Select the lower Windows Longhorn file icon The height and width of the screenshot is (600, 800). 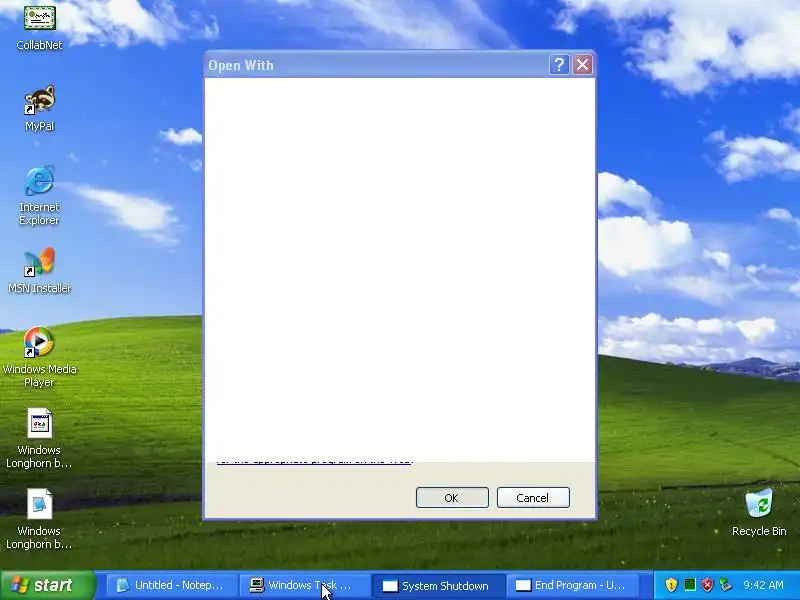(39, 504)
